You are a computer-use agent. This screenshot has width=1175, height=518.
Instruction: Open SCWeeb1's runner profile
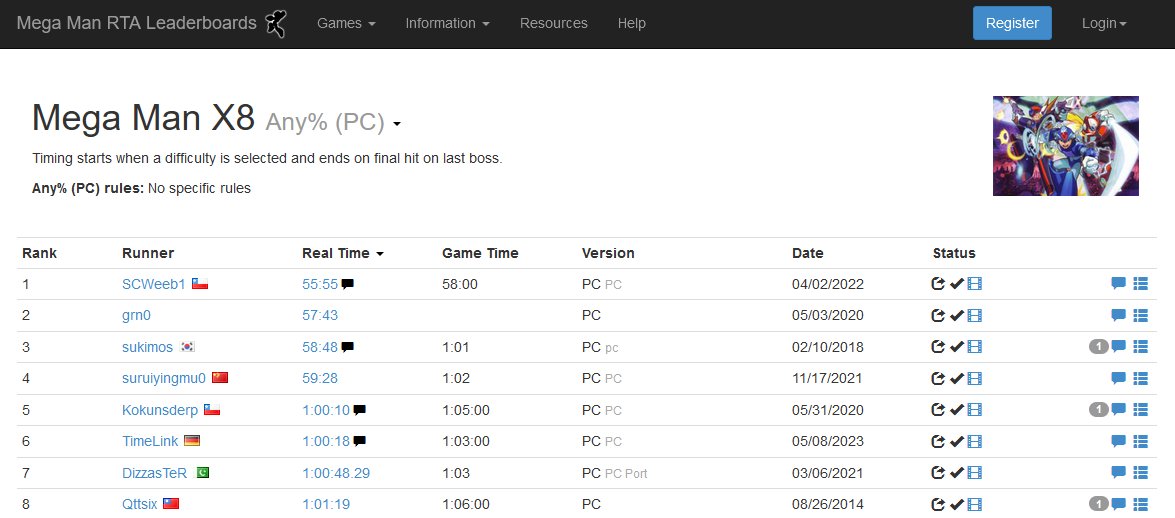[154, 285]
